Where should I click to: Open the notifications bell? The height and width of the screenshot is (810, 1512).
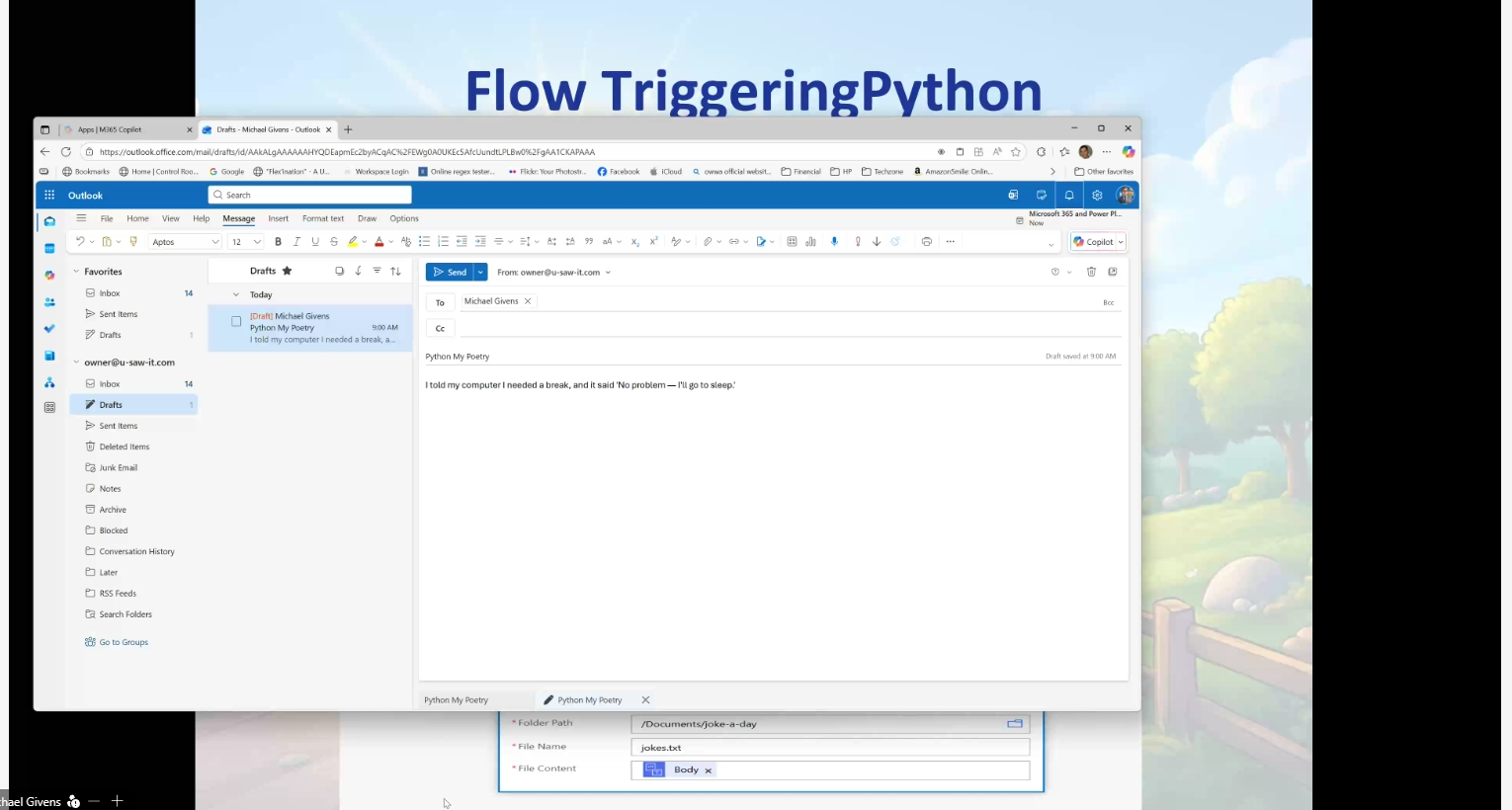pos(1068,196)
